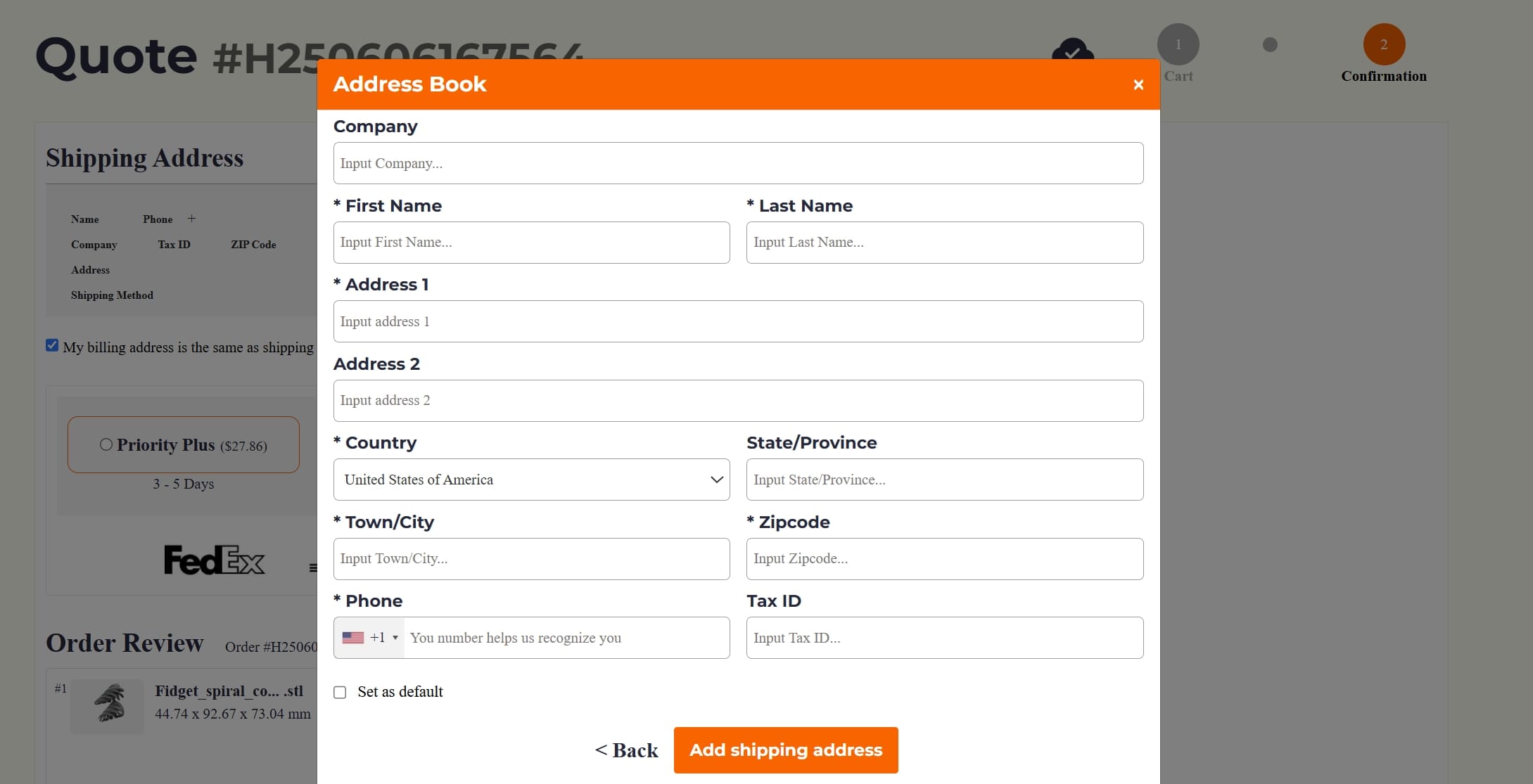This screenshot has width=1533, height=784.
Task: Close the Address Book dialog
Action: point(1138,84)
